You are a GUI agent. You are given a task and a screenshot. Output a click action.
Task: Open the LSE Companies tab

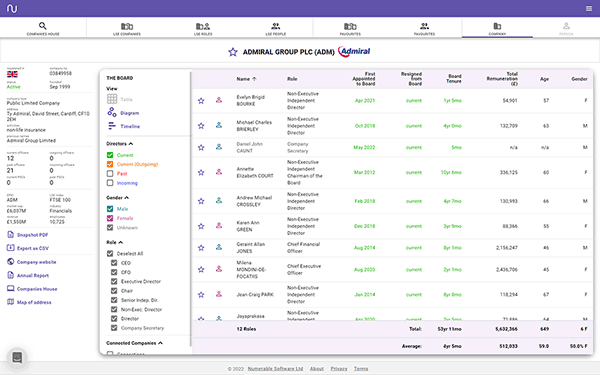tap(127, 28)
